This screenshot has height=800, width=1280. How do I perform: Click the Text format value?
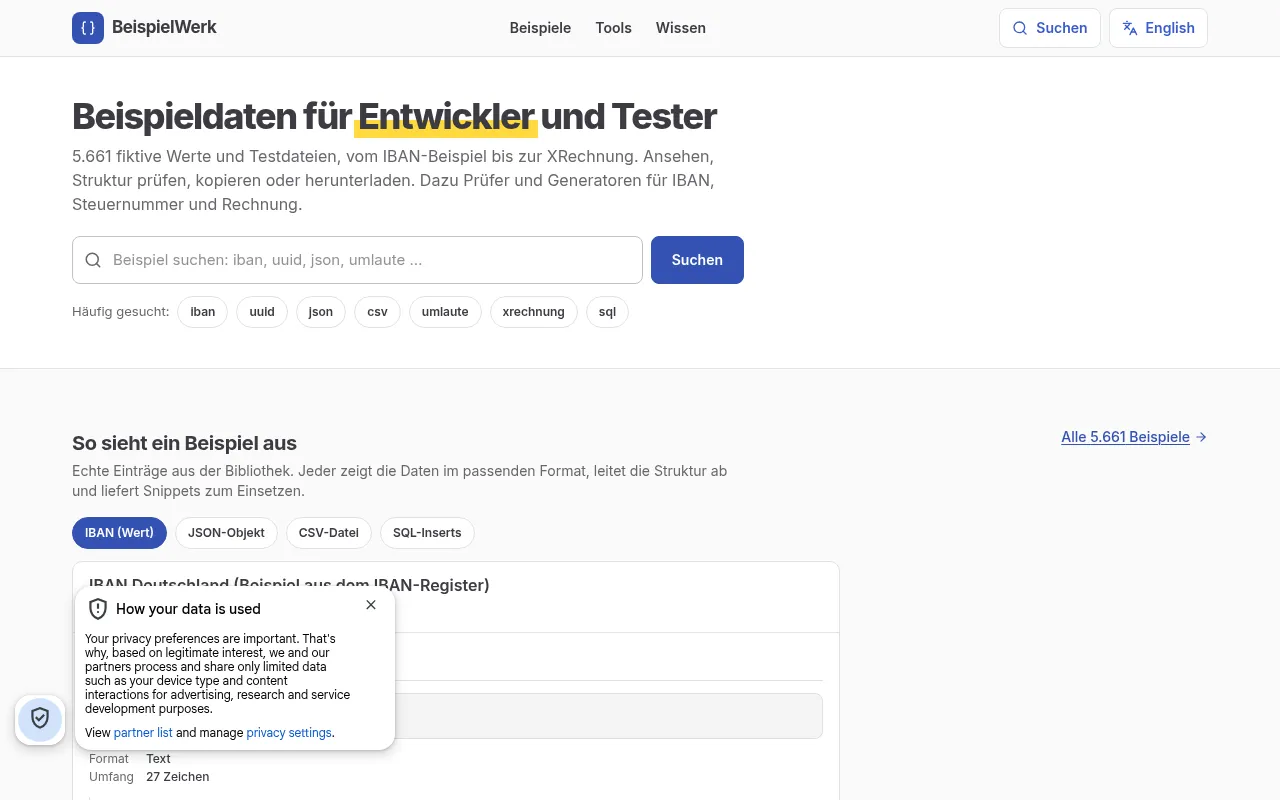[x=158, y=758]
